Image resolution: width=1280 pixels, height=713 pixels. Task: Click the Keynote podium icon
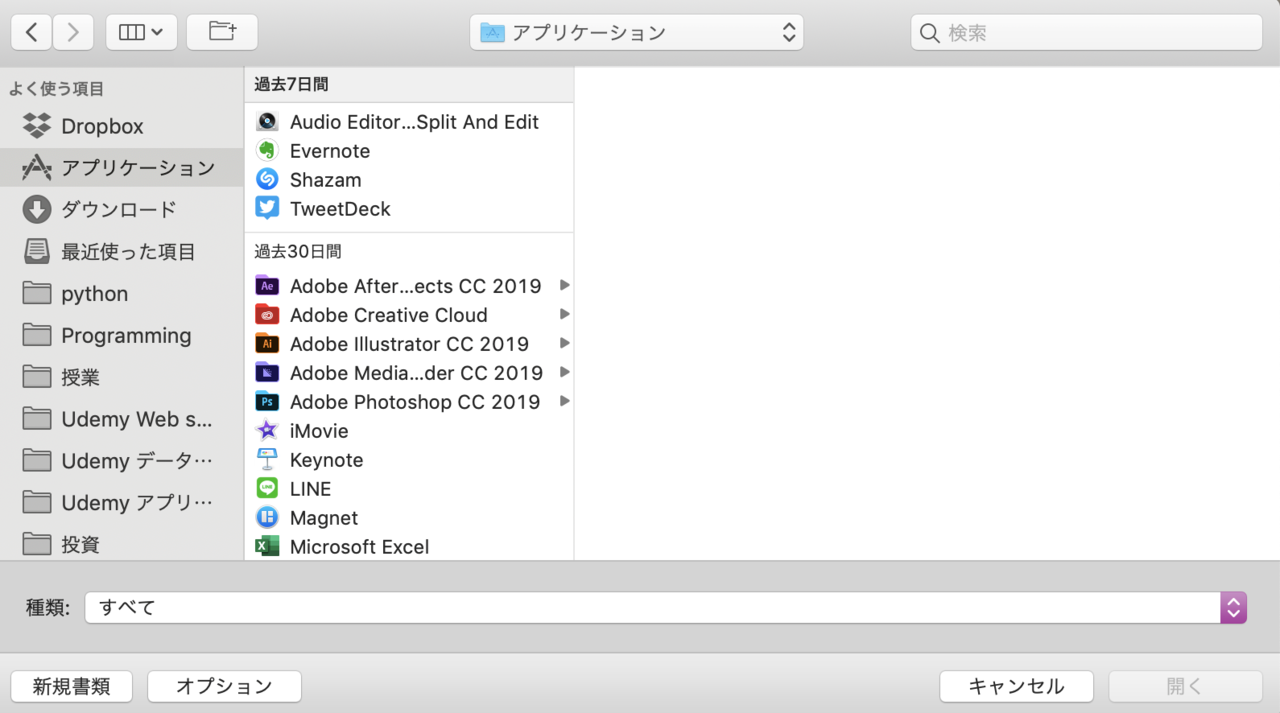267,460
